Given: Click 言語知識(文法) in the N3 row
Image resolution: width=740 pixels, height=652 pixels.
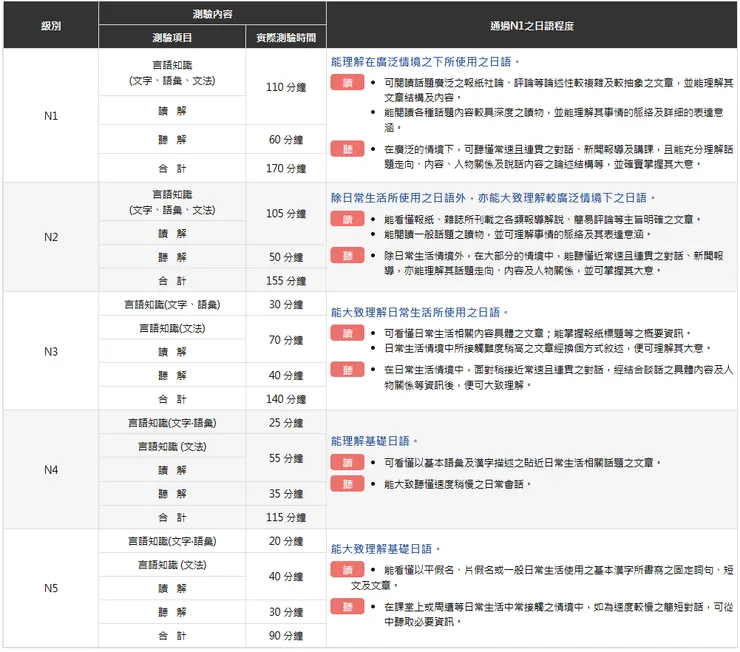Looking at the screenshot, I should [172, 328].
